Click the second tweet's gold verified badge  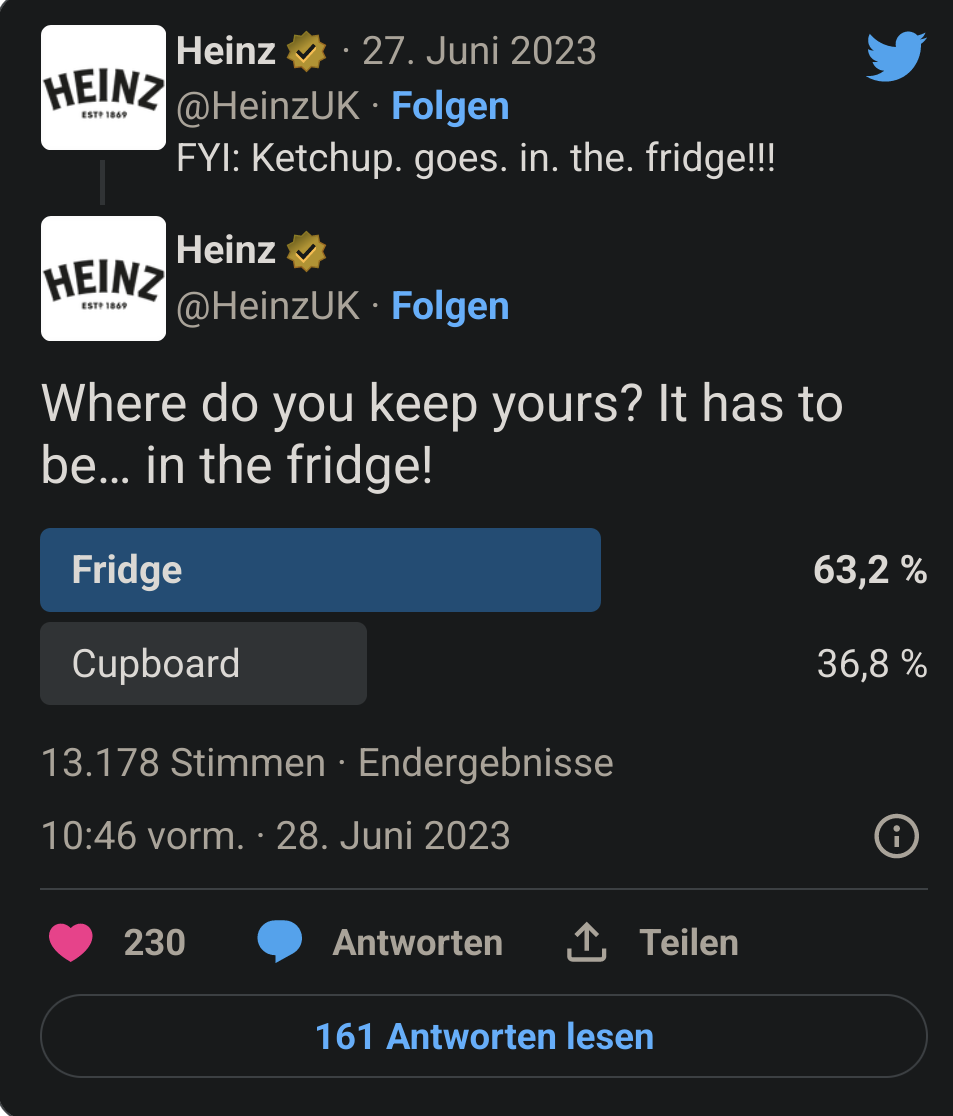(x=306, y=251)
